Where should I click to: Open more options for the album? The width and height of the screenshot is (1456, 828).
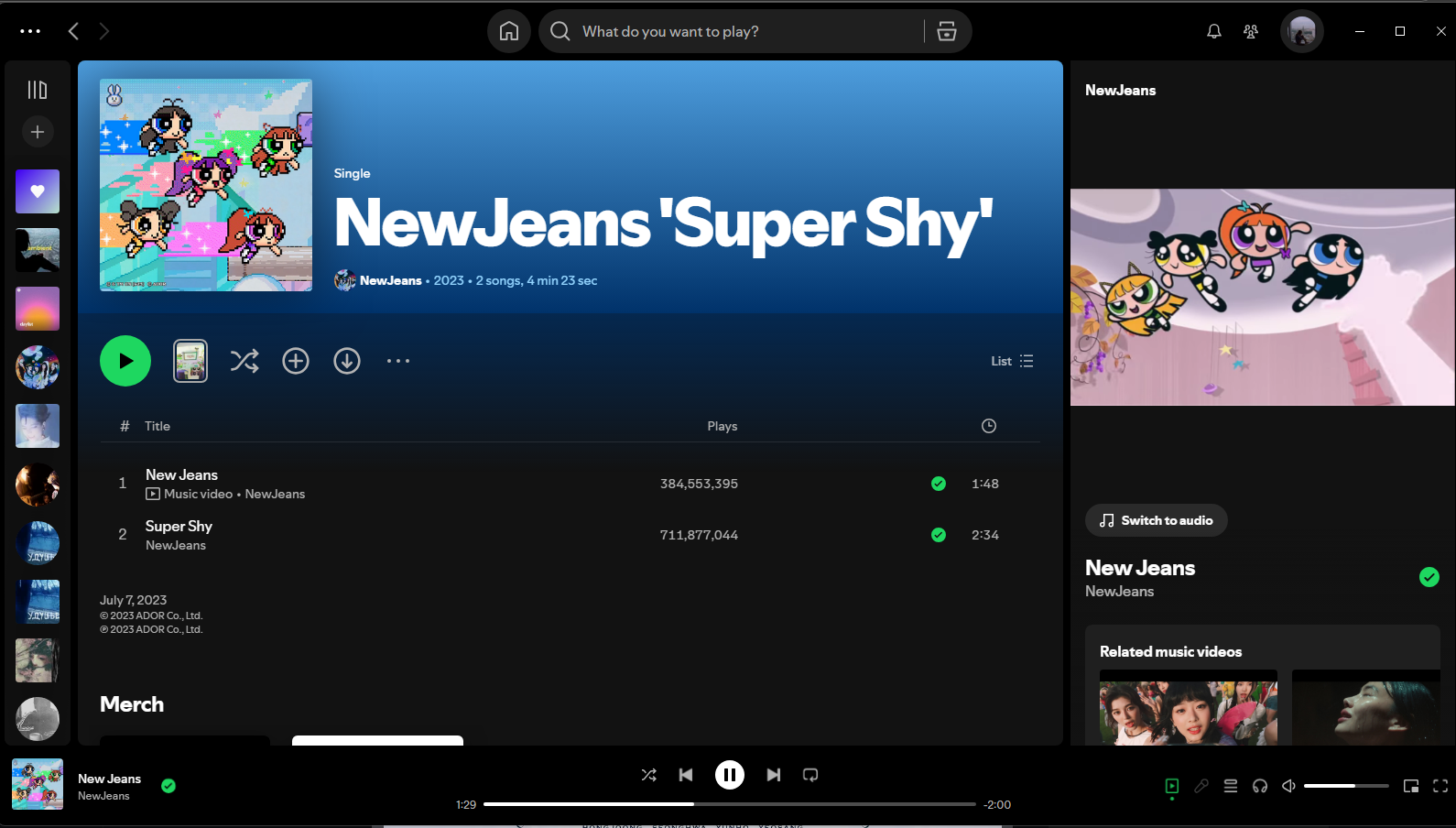click(x=398, y=361)
